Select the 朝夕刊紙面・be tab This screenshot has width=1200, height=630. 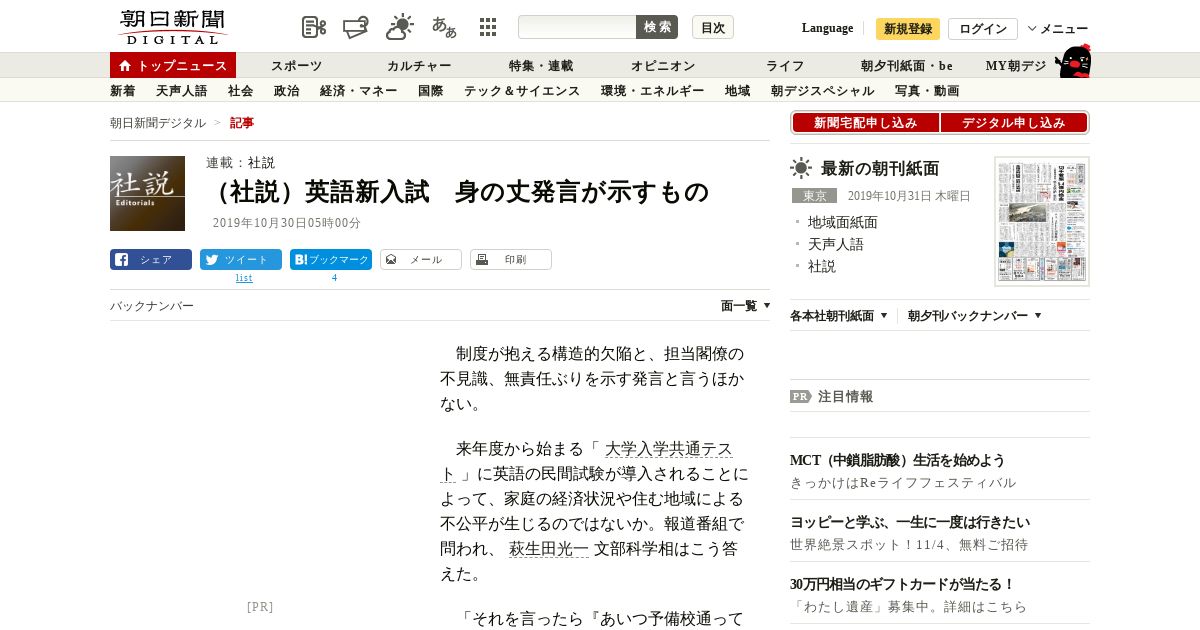click(907, 65)
